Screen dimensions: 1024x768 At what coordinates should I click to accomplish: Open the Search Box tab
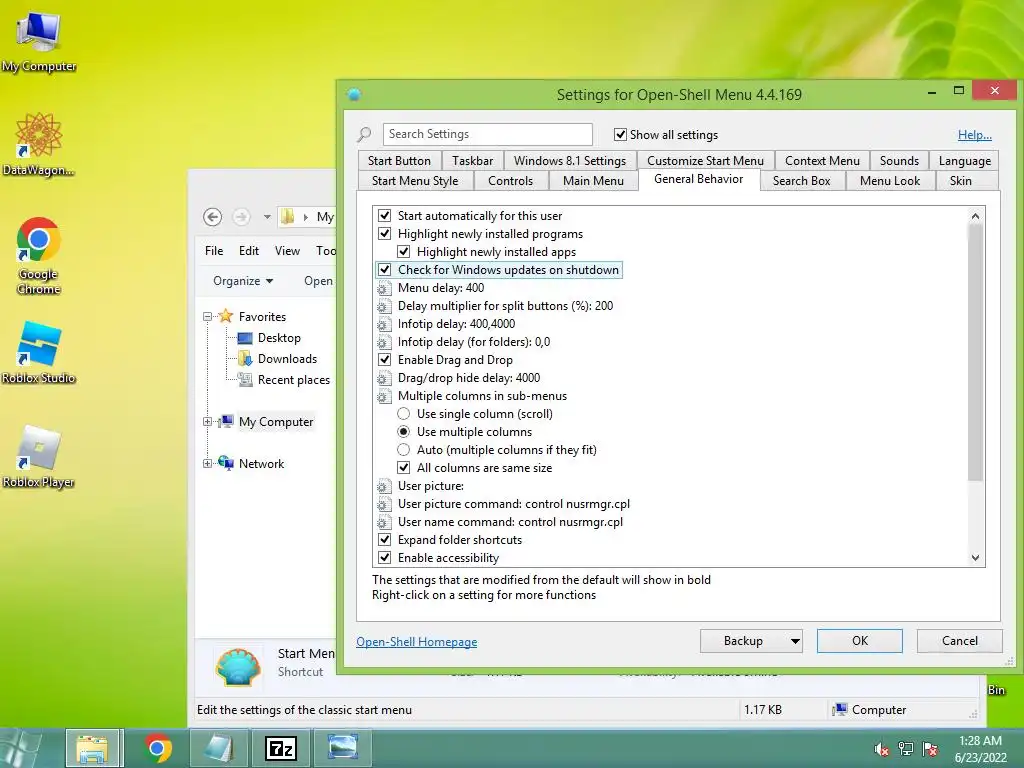[801, 181]
